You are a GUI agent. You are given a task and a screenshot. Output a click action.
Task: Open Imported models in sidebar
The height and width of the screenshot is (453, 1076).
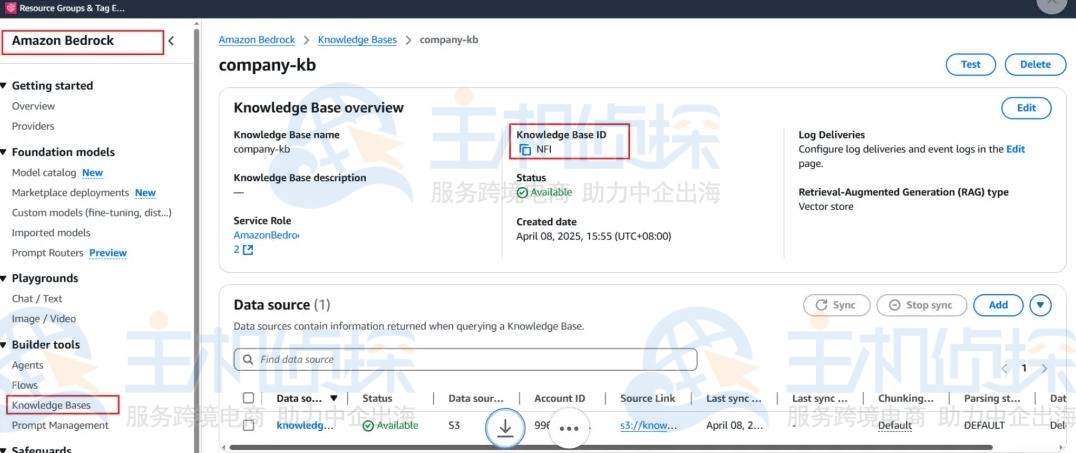coord(51,233)
